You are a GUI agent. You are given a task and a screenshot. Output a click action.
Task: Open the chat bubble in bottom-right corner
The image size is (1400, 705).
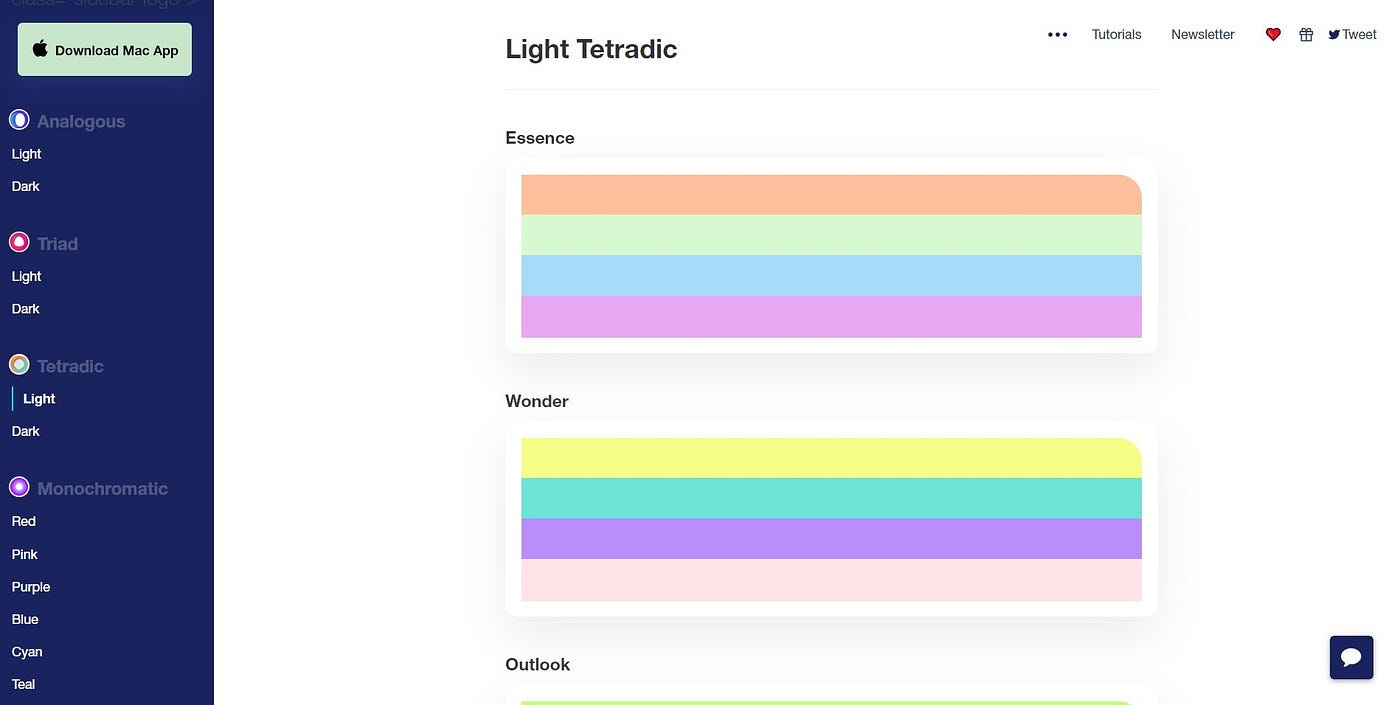pos(1351,657)
